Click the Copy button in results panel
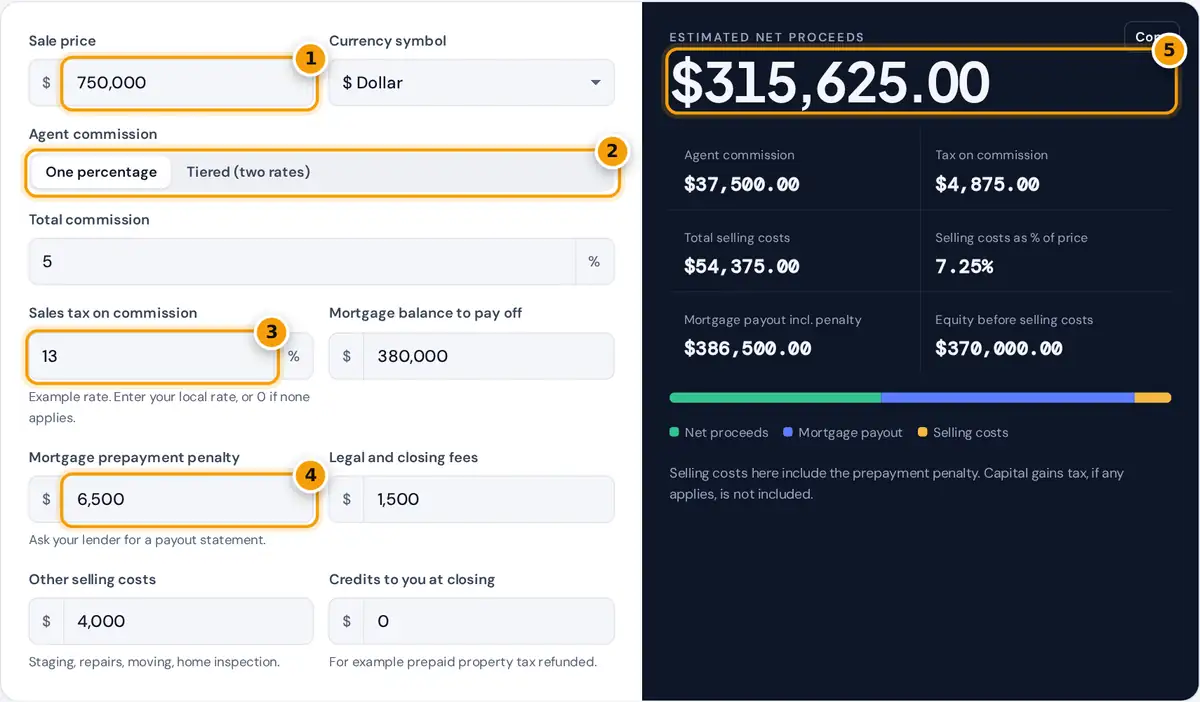1200x702 pixels. pyautogui.click(x=1151, y=36)
